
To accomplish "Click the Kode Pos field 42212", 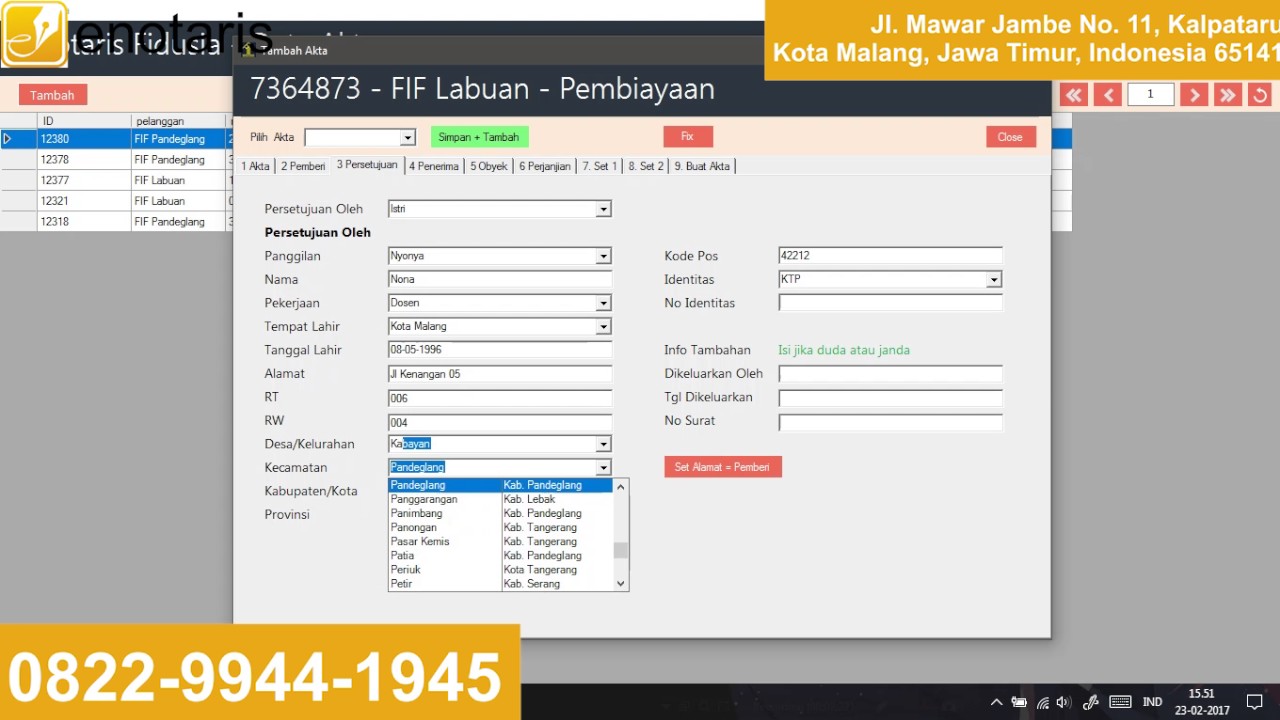I will coord(890,256).
